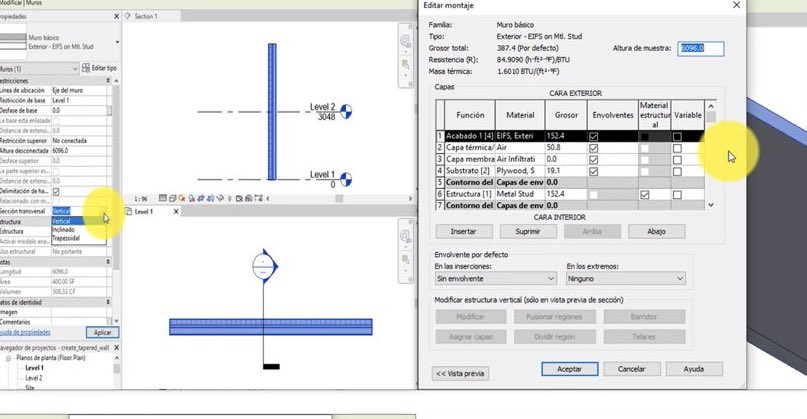Click the Insertar button

click(464, 232)
